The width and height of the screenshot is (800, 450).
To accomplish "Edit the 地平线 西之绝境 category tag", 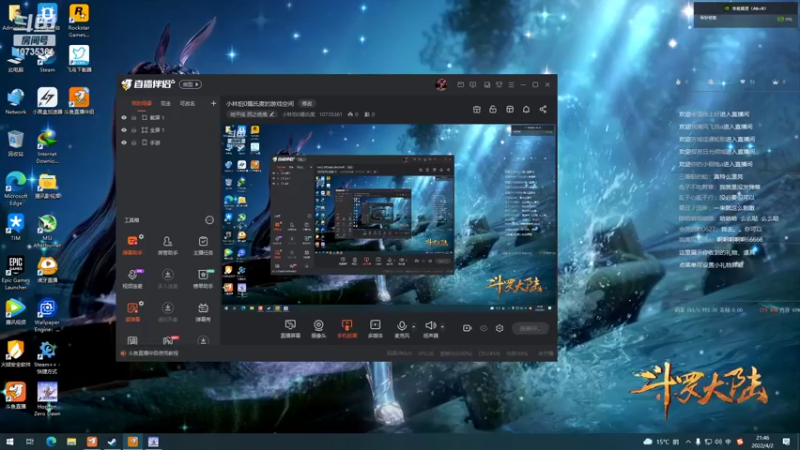I will pyautogui.click(x=252, y=114).
